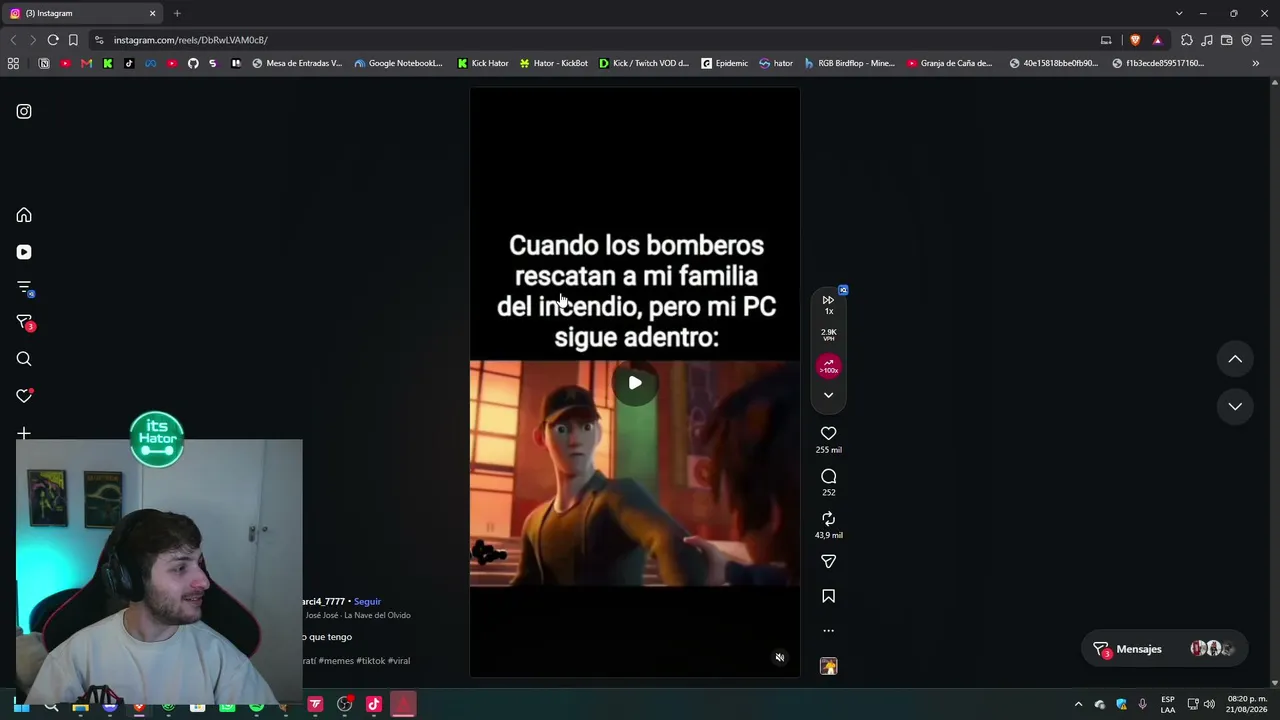Open the Epidemic bookmark

pyautogui.click(x=724, y=63)
